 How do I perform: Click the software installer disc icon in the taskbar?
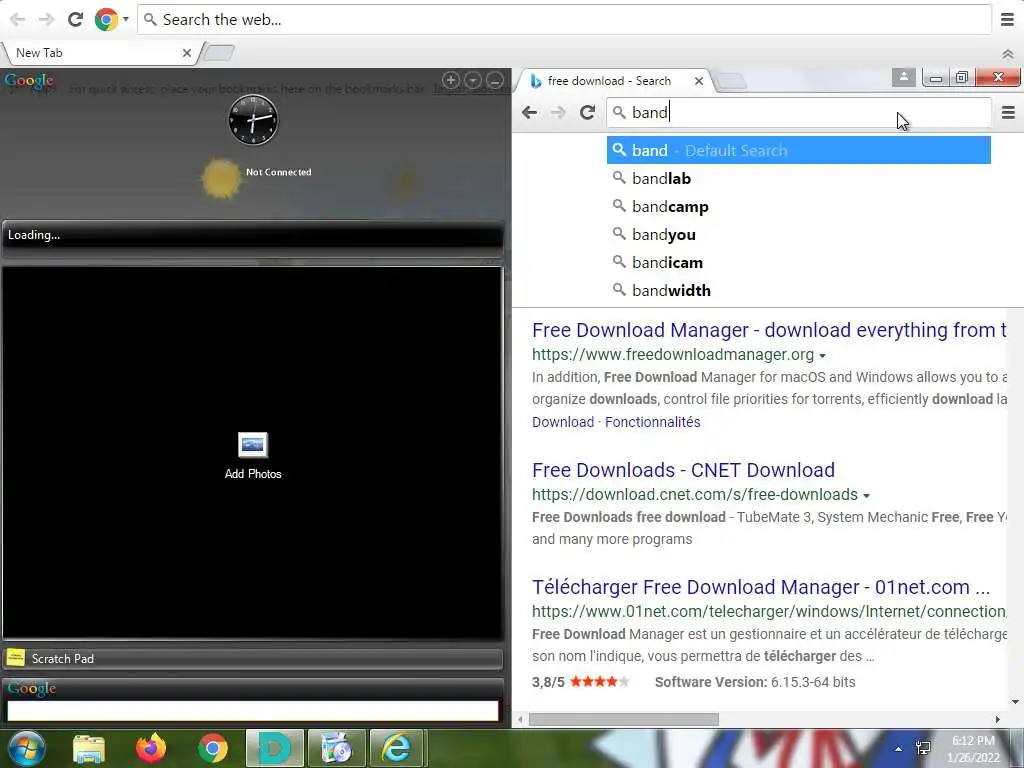(x=336, y=748)
